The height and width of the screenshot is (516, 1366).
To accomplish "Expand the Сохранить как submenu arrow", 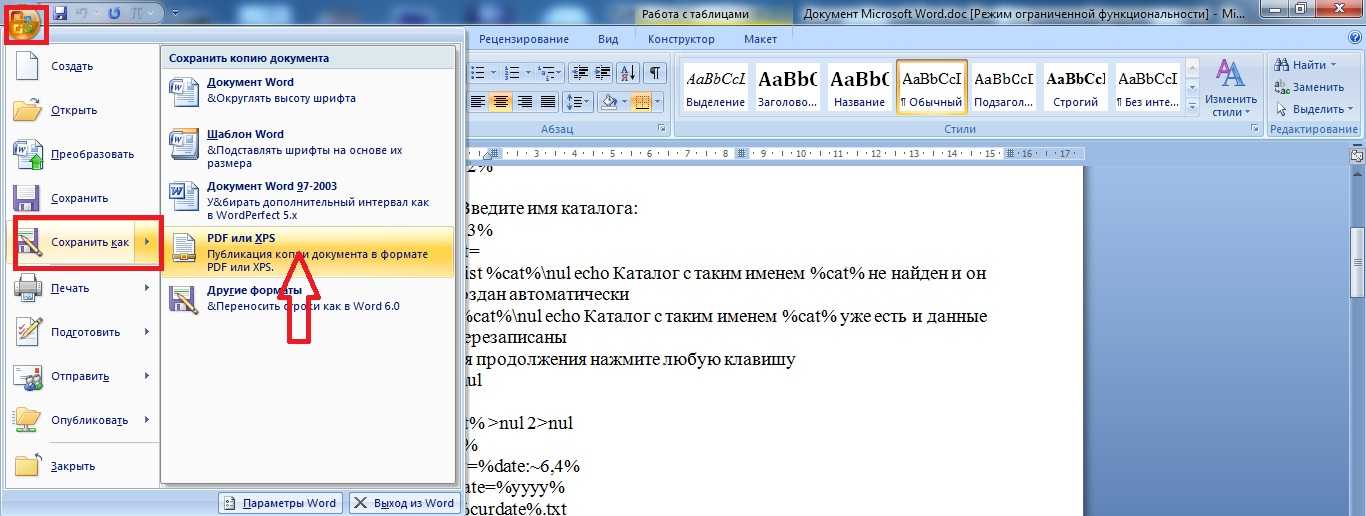I will pyautogui.click(x=148, y=242).
